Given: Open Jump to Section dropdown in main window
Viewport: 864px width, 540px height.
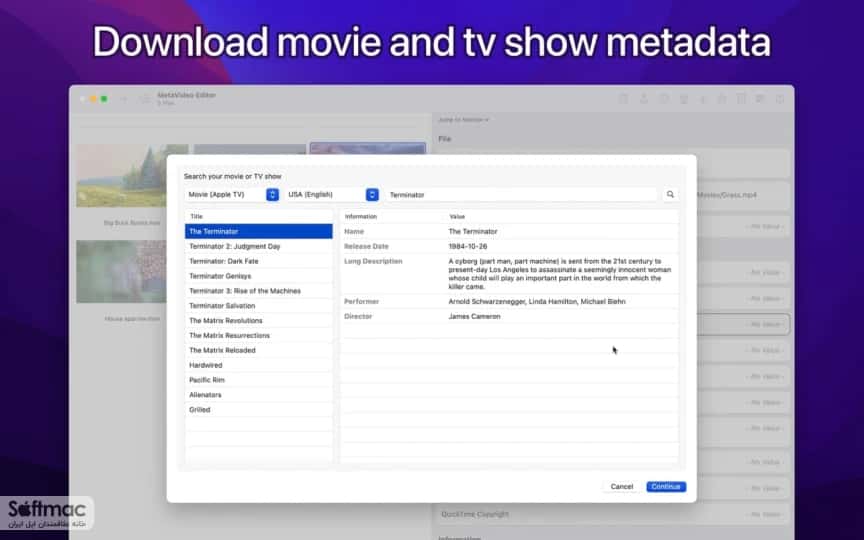Looking at the screenshot, I should [464, 120].
